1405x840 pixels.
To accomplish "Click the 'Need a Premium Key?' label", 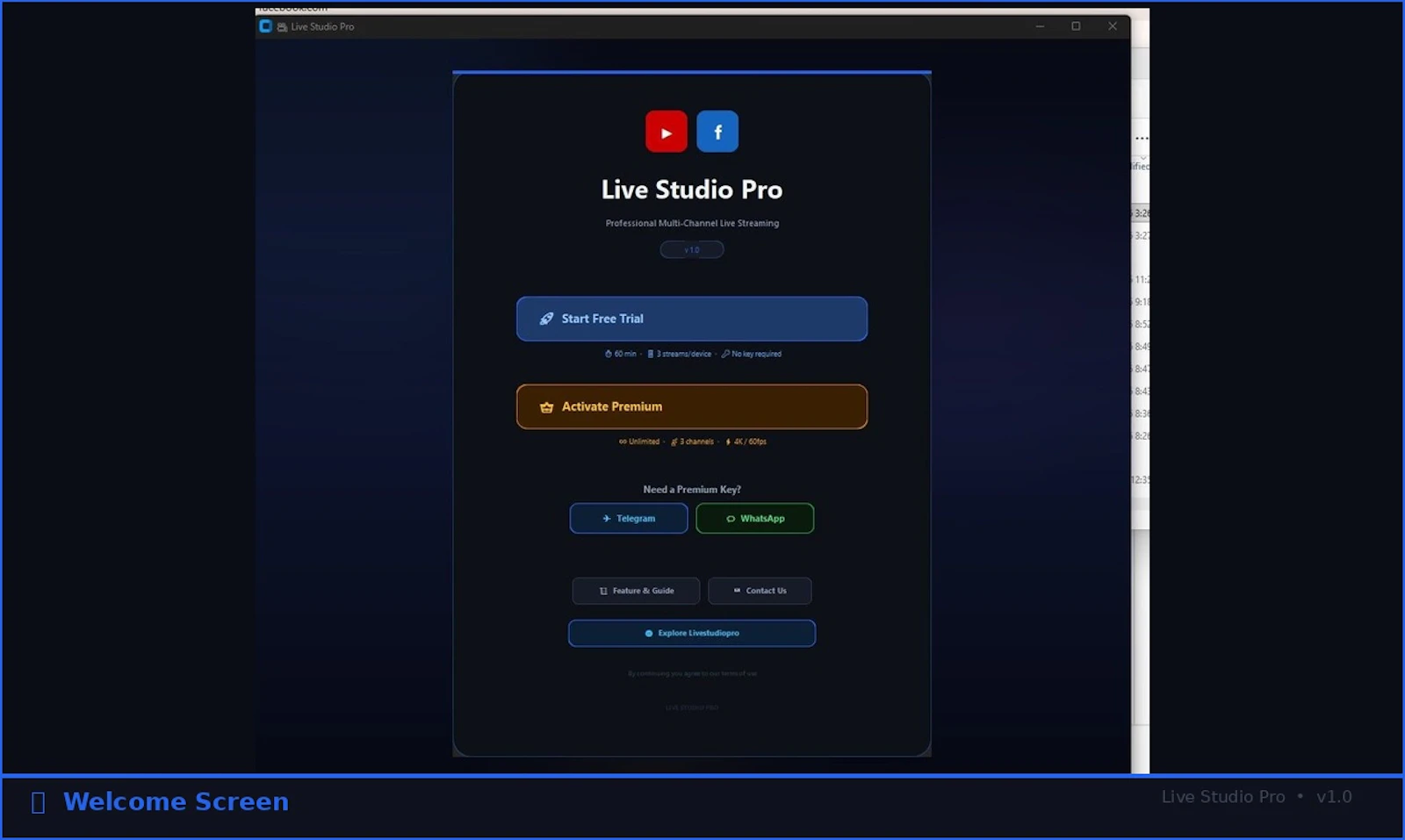I will [x=692, y=490].
